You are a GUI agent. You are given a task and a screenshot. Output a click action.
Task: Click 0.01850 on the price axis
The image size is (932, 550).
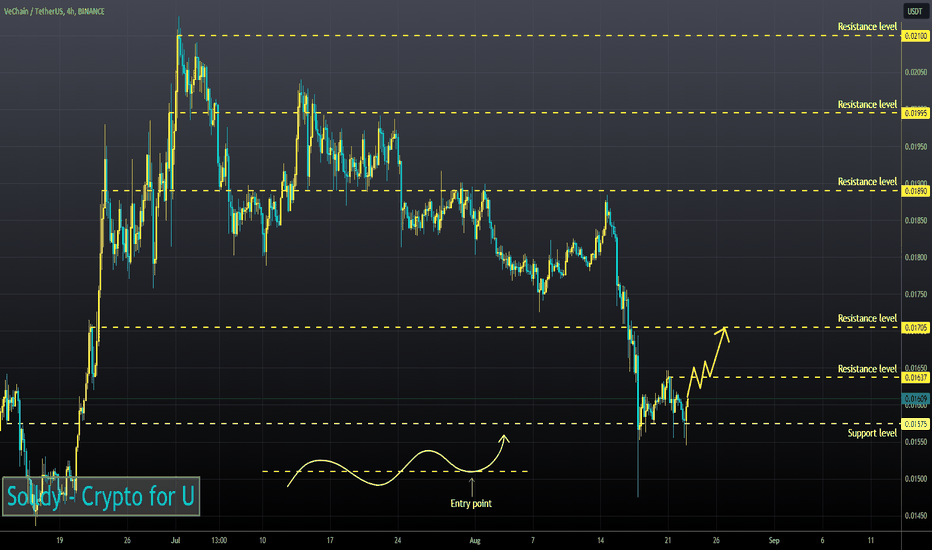tap(916, 221)
